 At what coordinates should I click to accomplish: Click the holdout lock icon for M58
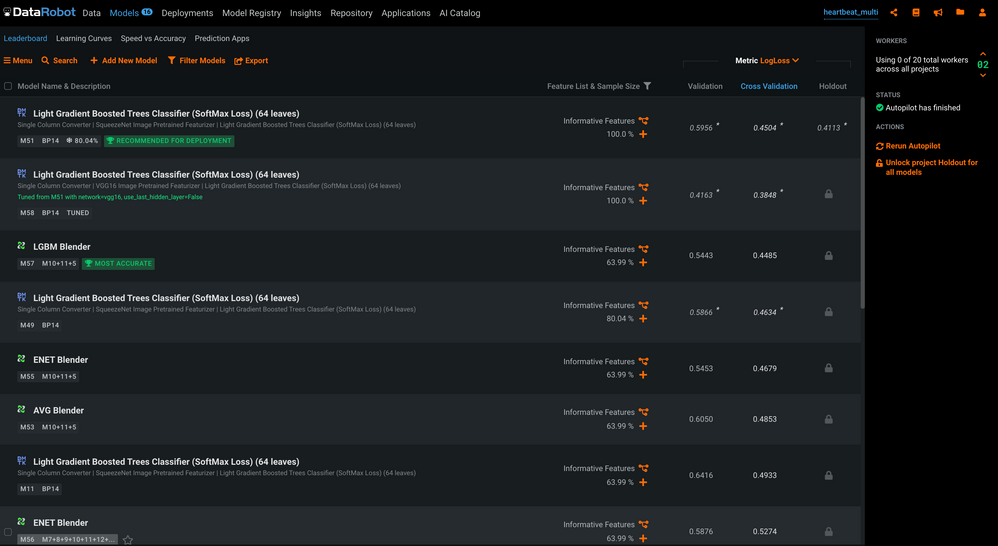point(829,194)
